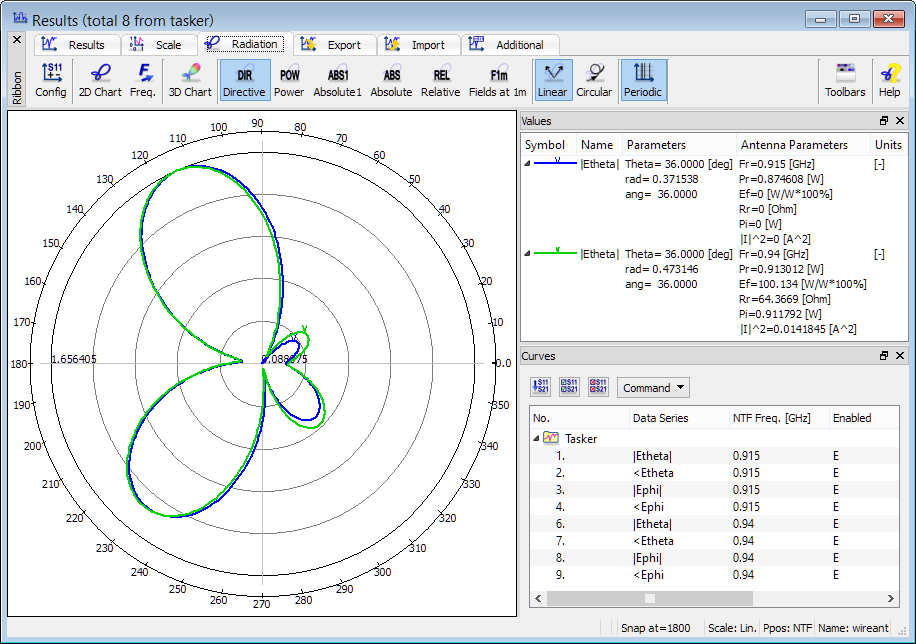Viewport: 916px width, 644px height.
Task: Switch to Circular plot mode
Action: point(594,80)
